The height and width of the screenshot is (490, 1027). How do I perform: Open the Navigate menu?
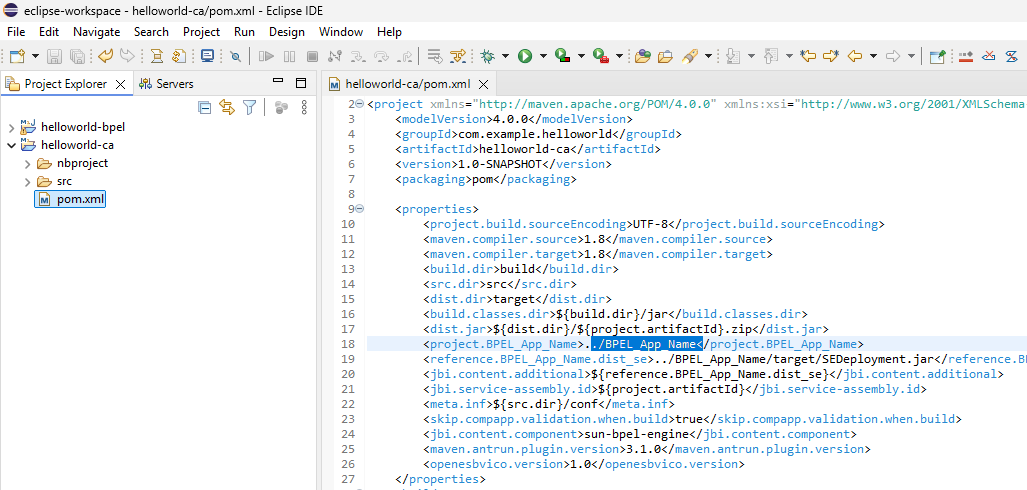97,31
